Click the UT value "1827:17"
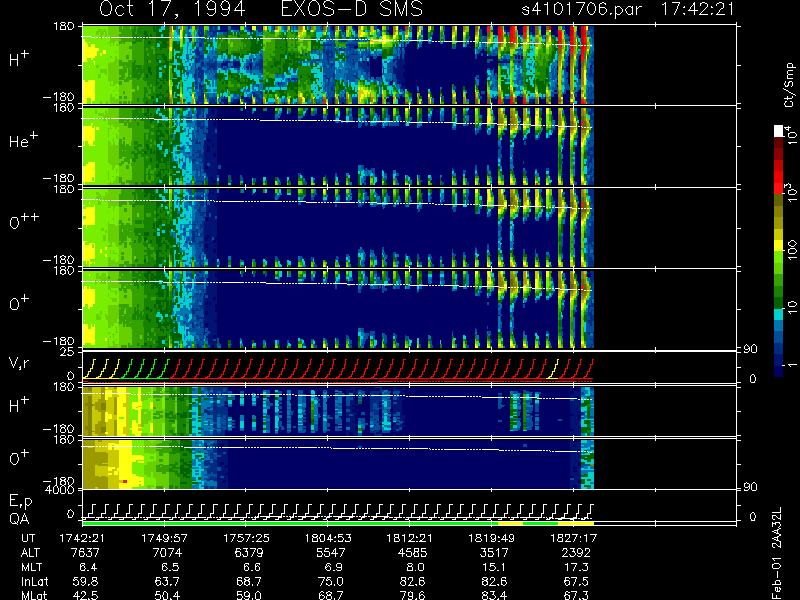The image size is (800, 600). coord(573,538)
